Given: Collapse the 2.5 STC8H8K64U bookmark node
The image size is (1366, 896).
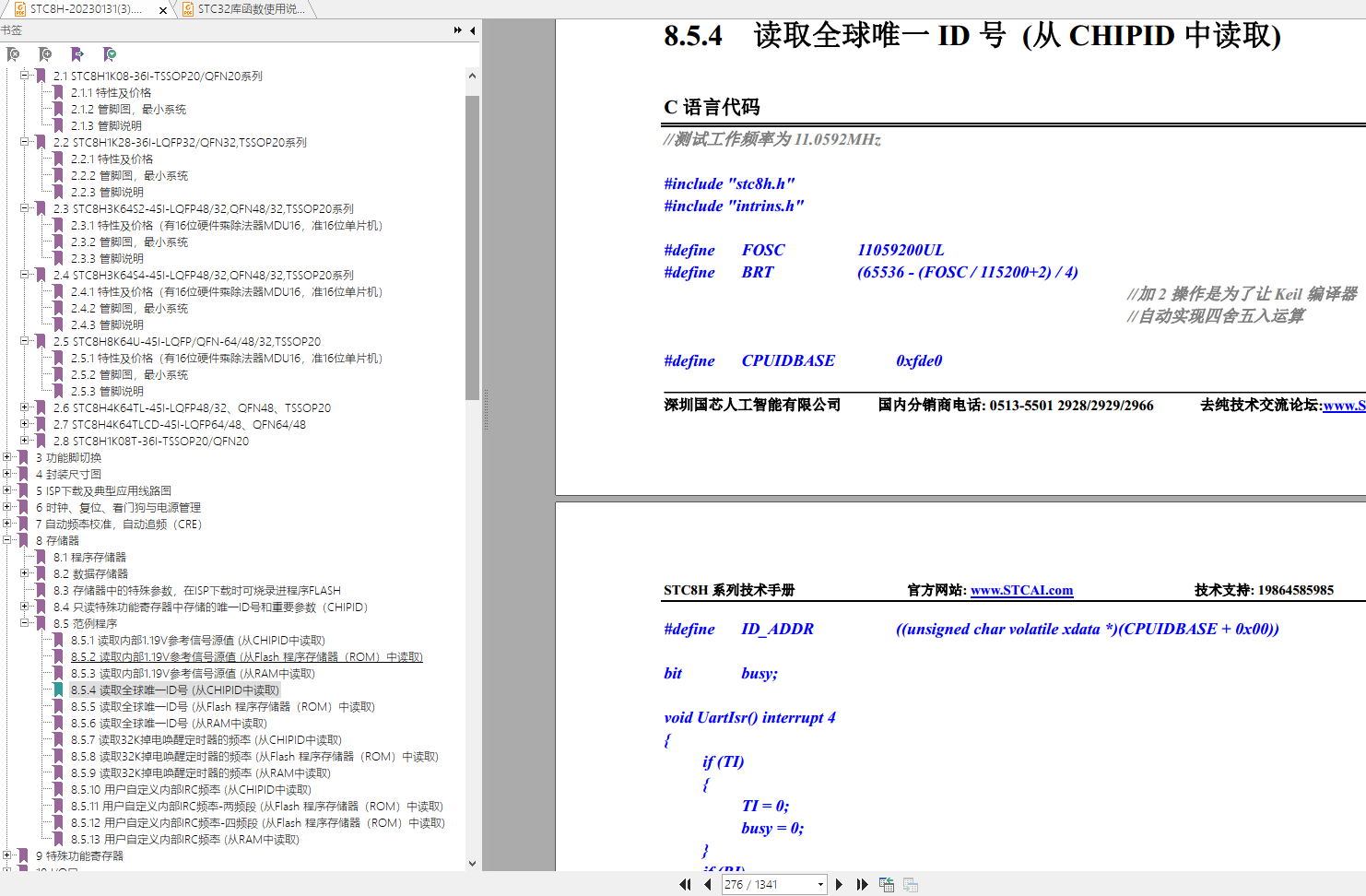Looking at the screenshot, I should (x=25, y=341).
